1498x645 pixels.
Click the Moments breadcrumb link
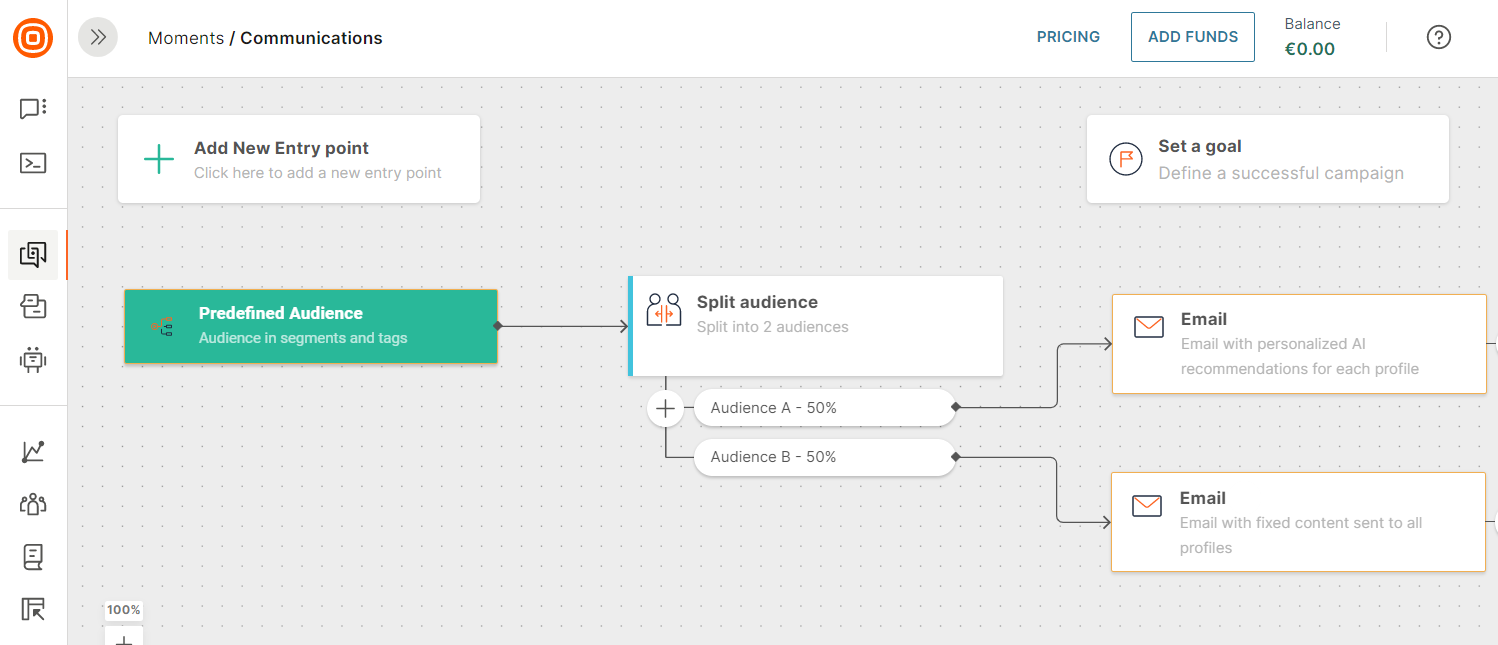(186, 38)
